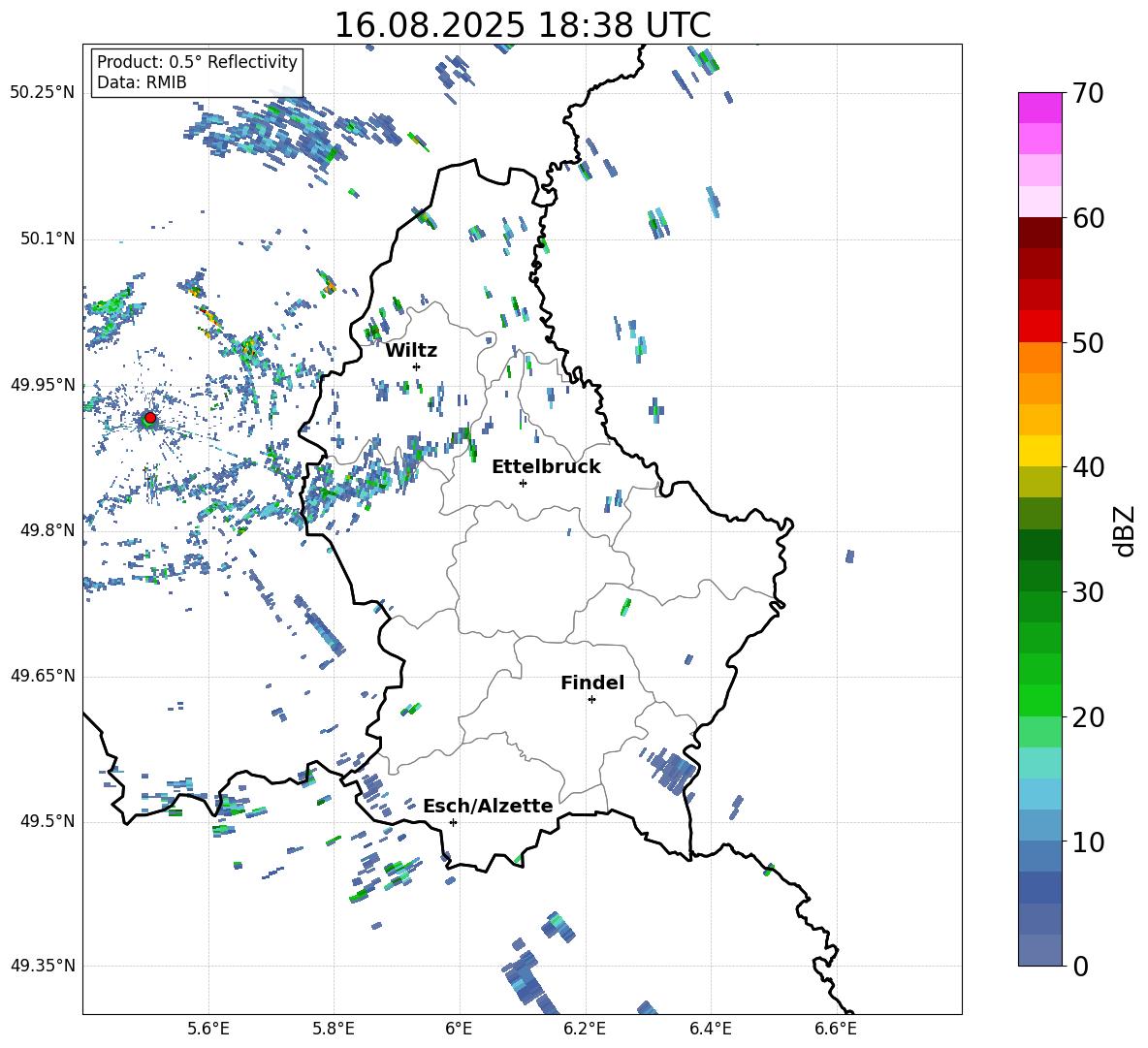The image size is (1148, 1048).
Task: Click the 6.6°E longitude label
Action: point(836,1029)
